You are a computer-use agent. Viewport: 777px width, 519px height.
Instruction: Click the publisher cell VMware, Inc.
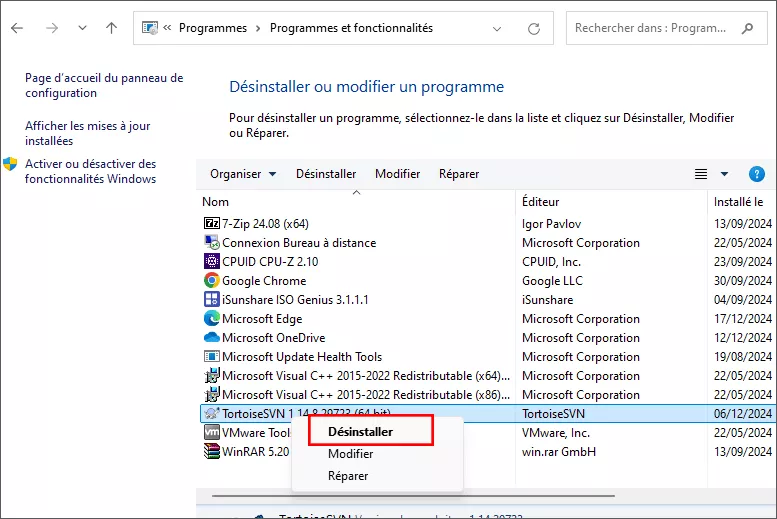555,433
